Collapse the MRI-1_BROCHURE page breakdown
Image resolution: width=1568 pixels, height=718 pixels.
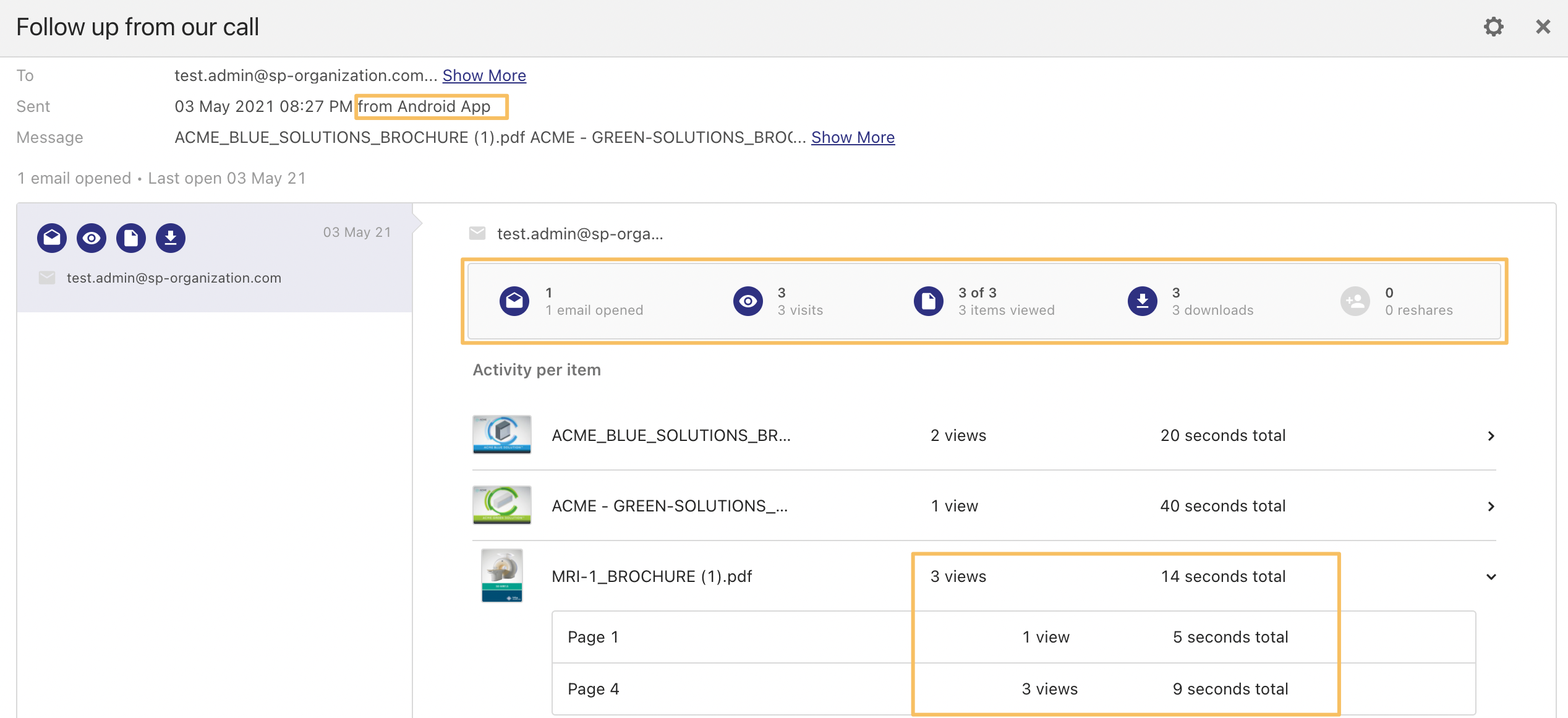(x=1491, y=576)
